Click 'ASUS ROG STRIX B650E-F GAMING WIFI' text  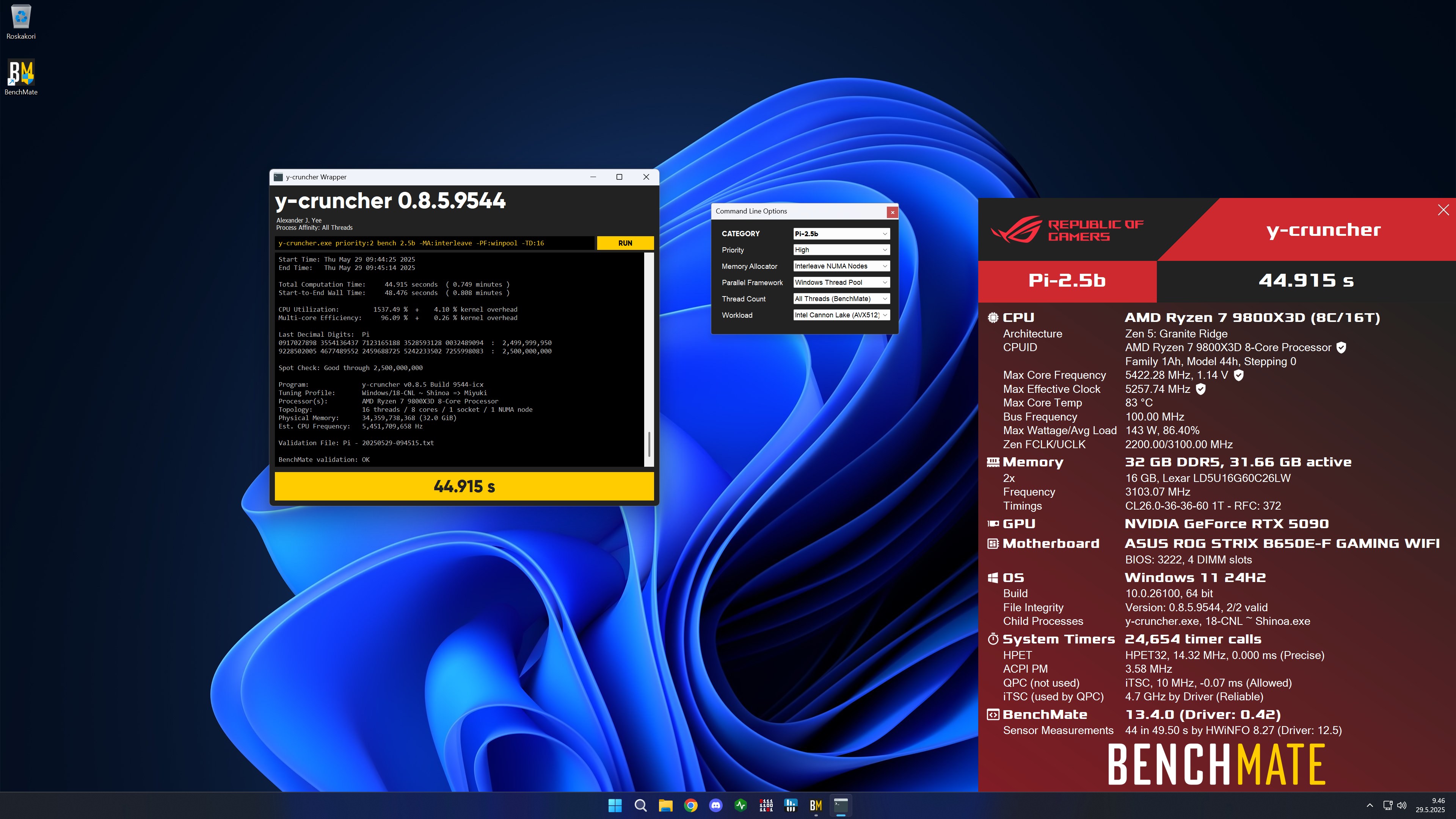(x=1282, y=544)
